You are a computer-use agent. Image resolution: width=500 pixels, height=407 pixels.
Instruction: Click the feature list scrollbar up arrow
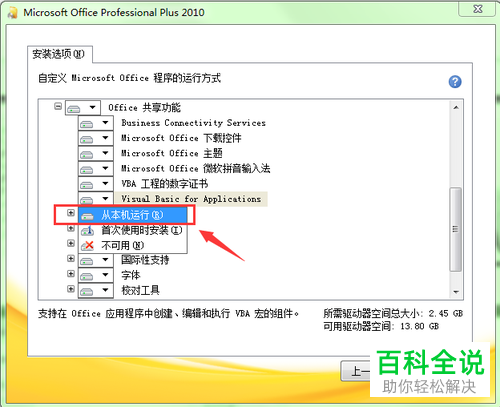coord(456,107)
